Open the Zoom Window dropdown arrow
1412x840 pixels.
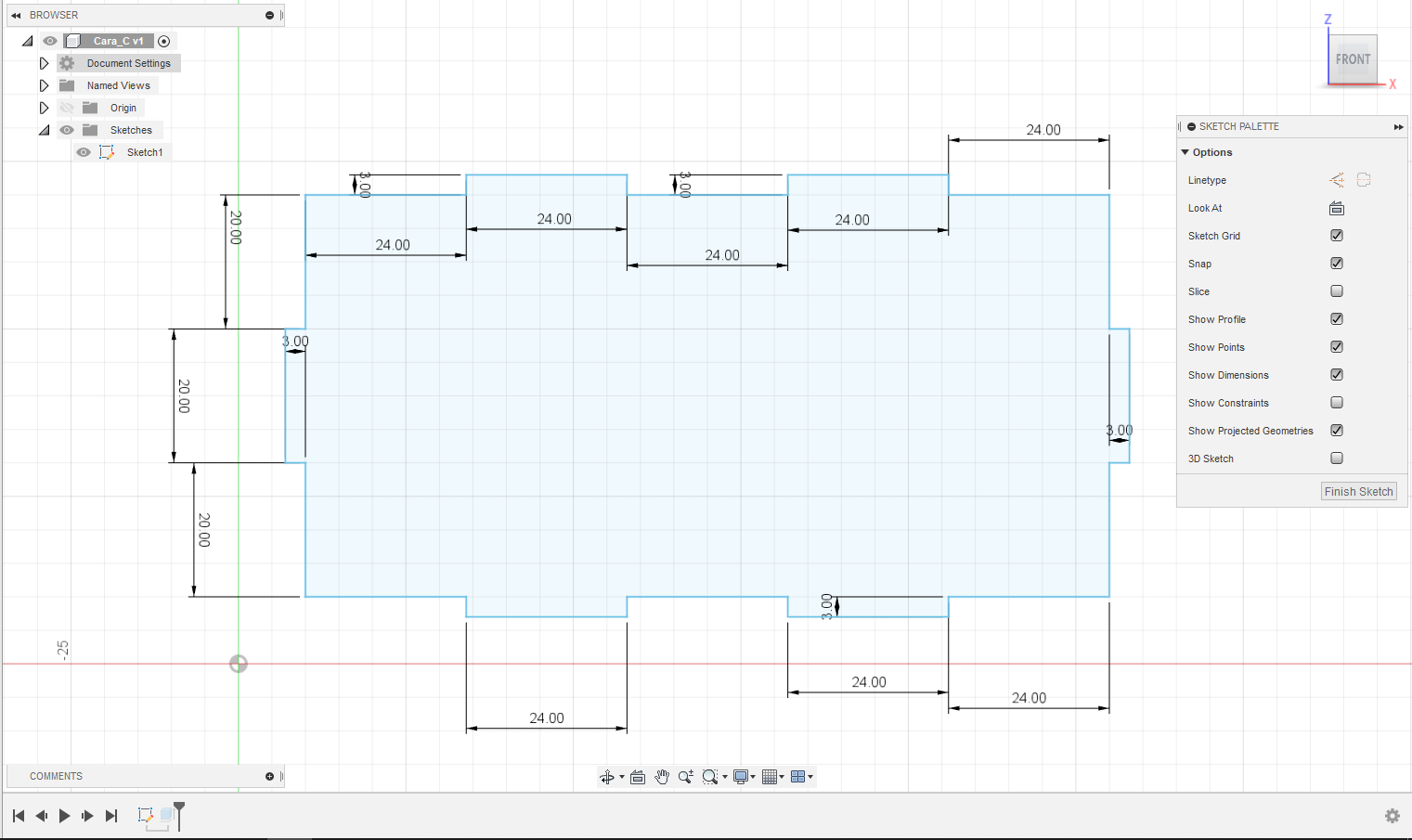[725, 777]
